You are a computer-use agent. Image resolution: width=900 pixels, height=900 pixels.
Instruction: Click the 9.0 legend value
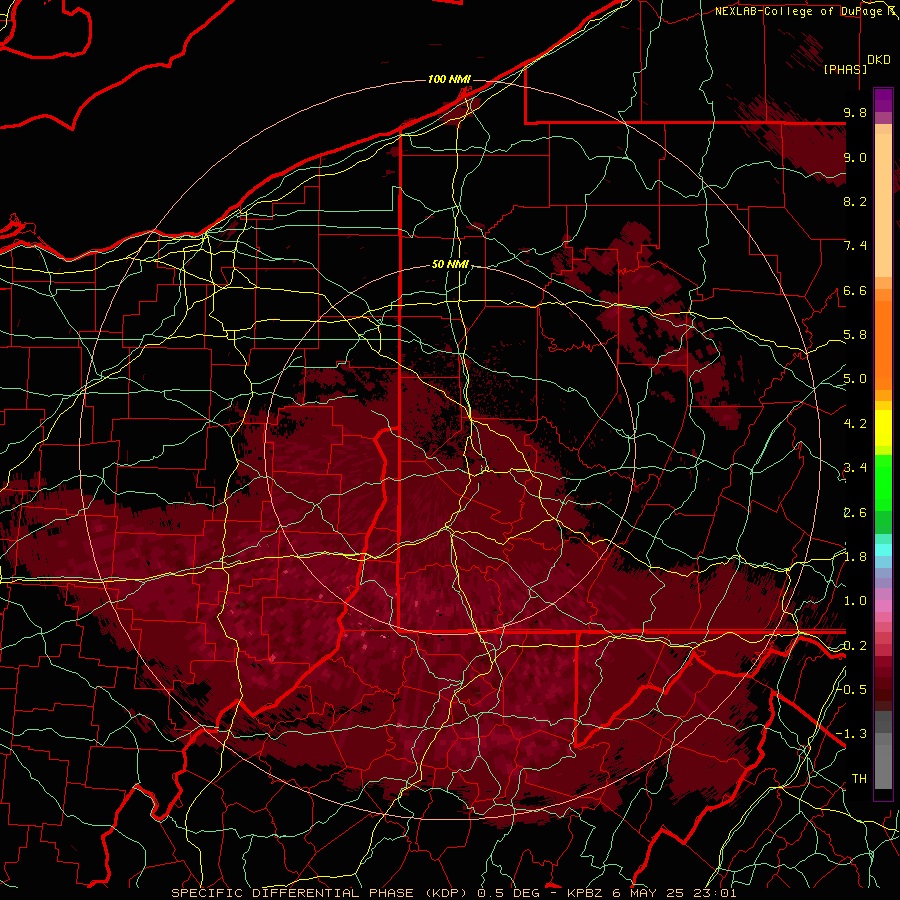tap(855, 157)
